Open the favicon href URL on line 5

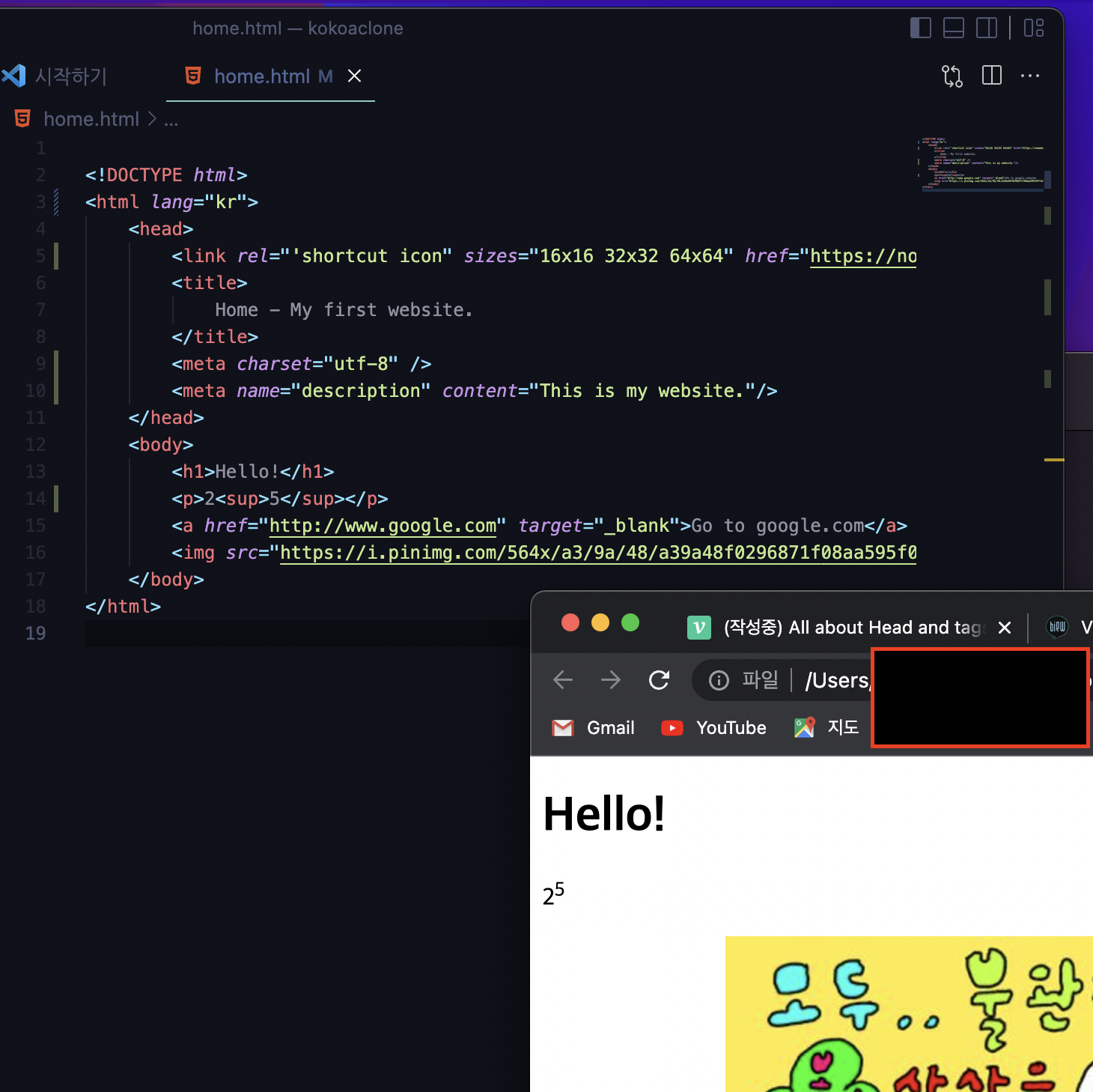pos(863,256)
